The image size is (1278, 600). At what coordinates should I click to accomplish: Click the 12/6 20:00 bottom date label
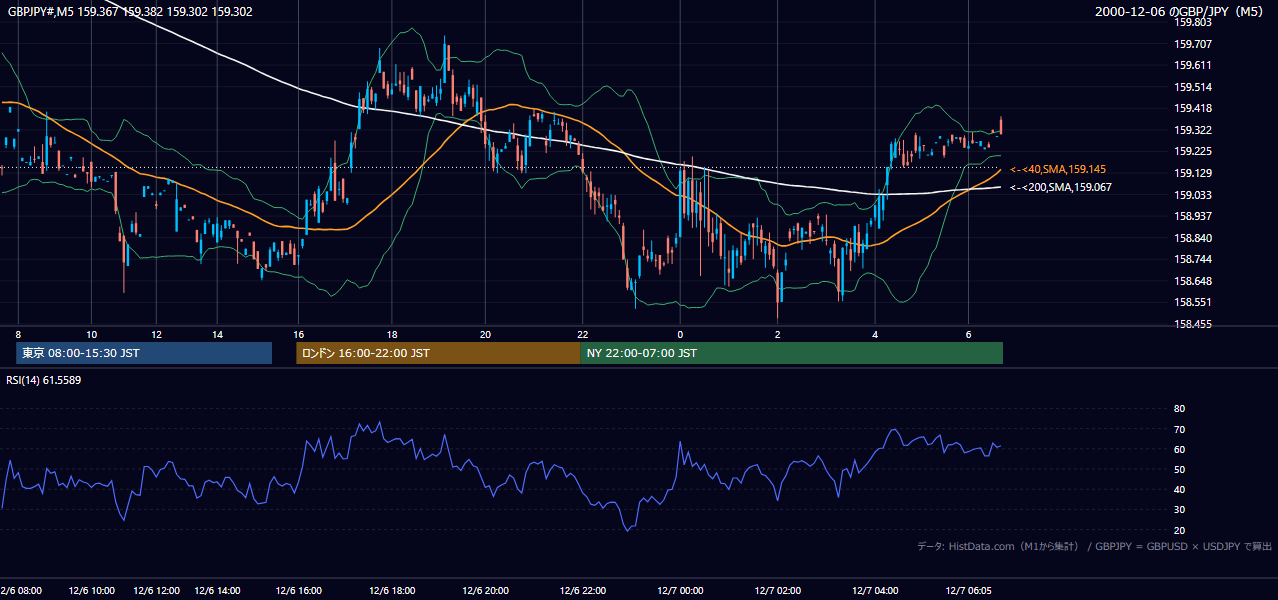tap(486, 591)
